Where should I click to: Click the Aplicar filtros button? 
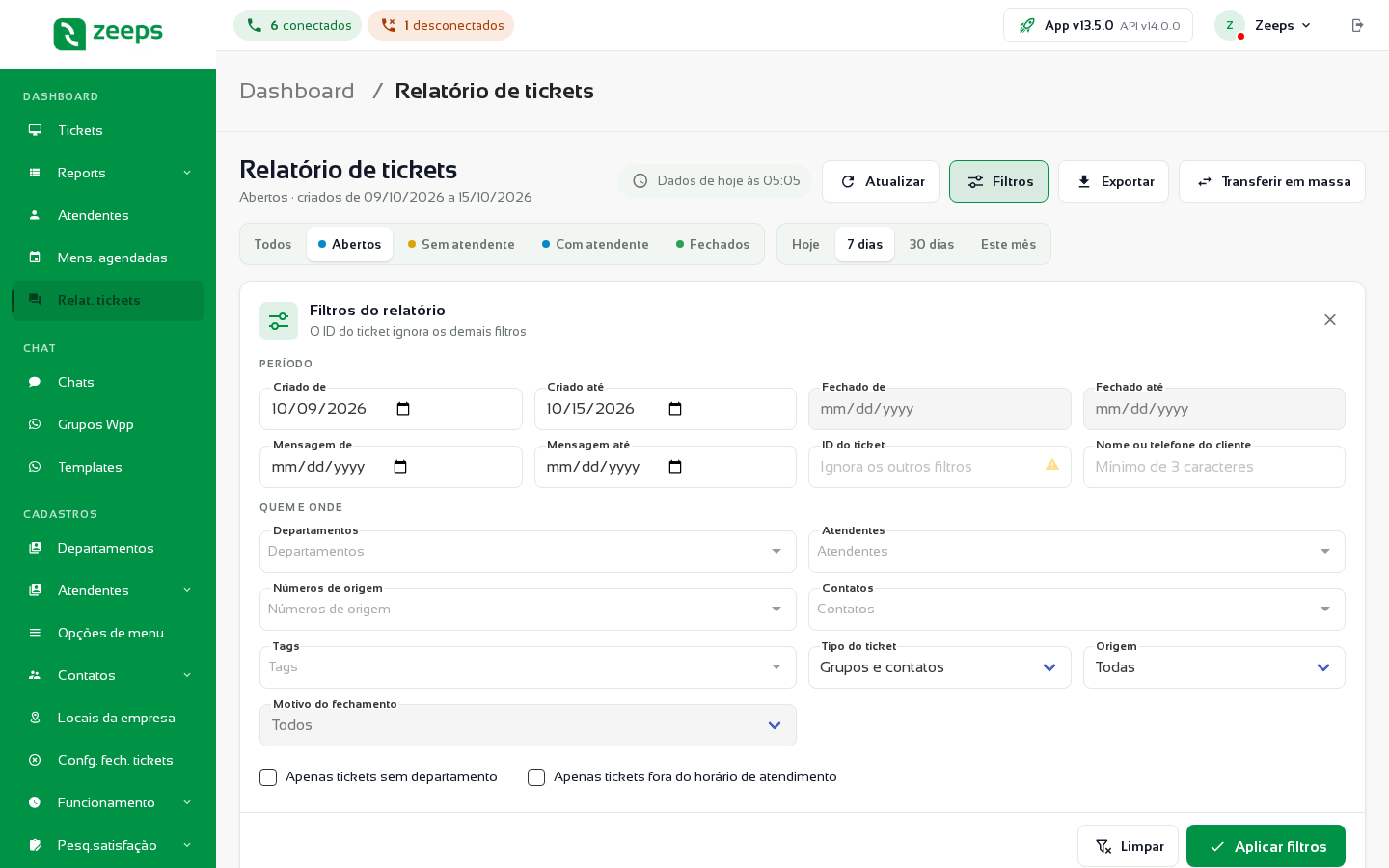(x=1266, y=846)
